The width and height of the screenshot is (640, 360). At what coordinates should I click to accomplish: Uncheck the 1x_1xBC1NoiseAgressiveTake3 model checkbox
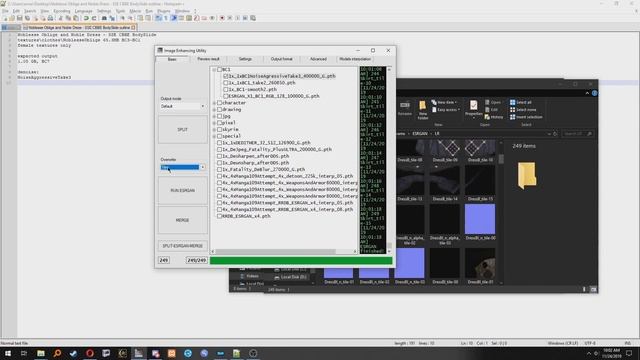[226, 76]
